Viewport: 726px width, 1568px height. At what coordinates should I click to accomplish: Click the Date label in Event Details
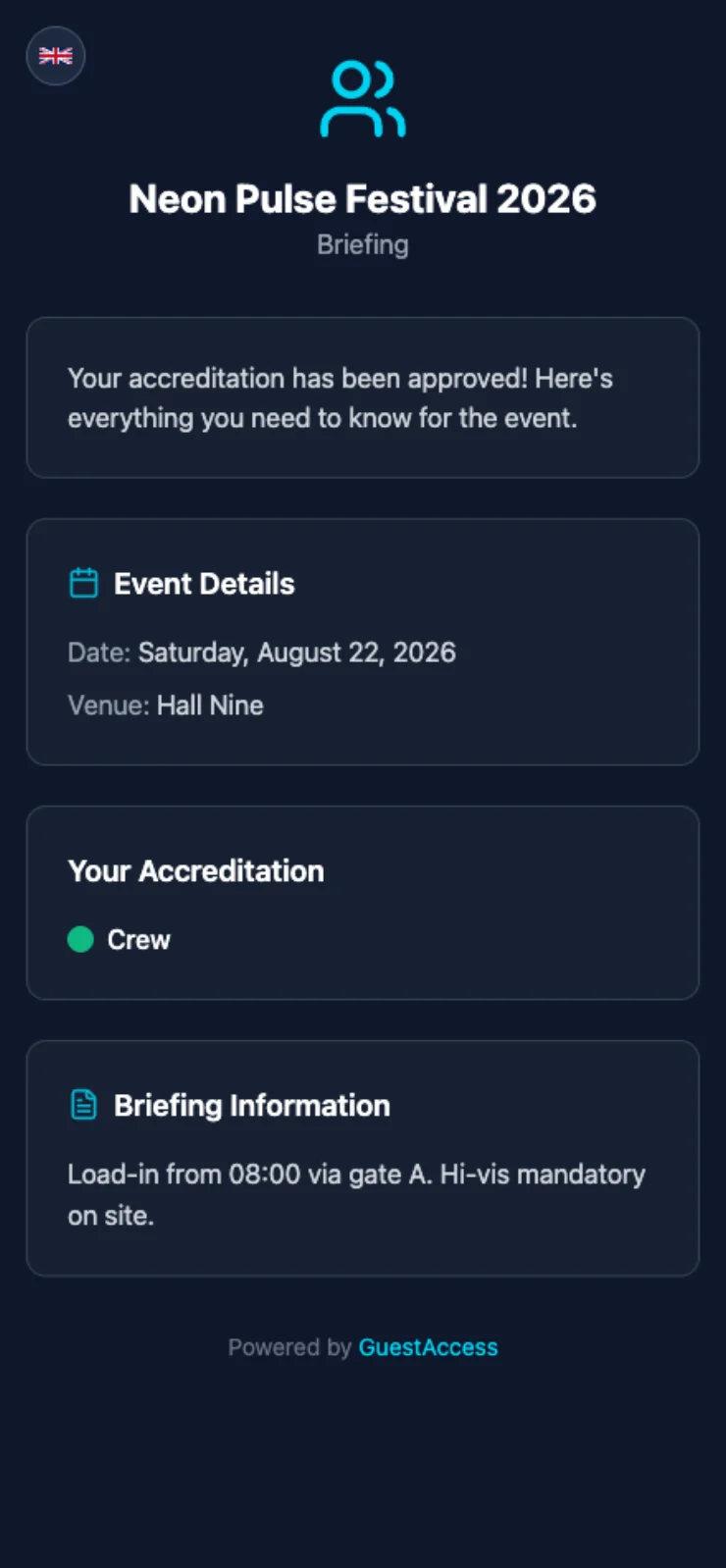click(x=99, y=653)
